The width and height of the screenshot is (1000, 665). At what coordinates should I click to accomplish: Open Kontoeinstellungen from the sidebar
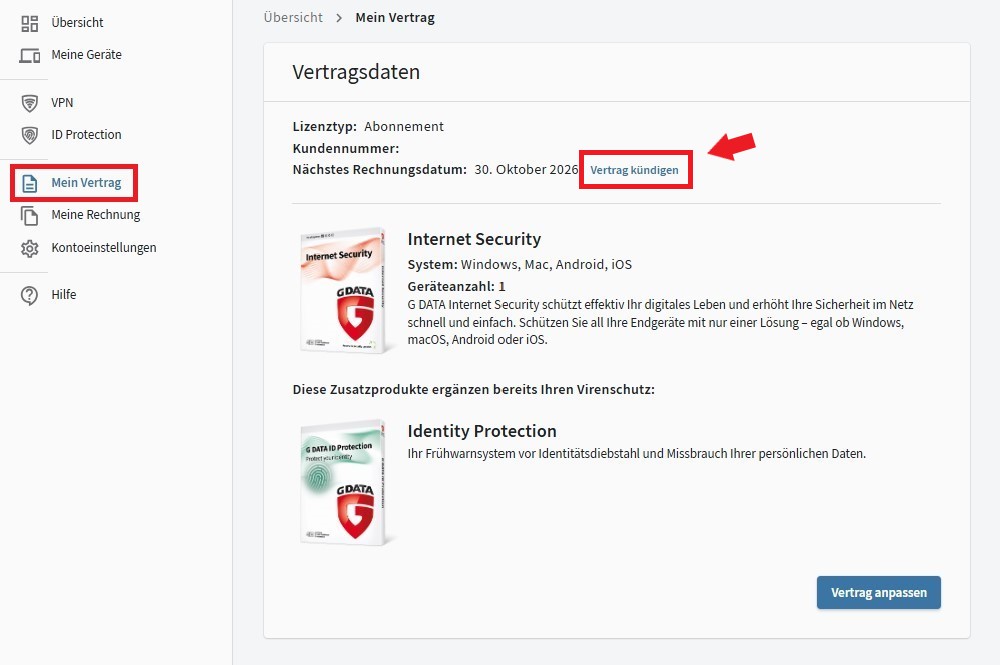pyautogui.click(x=104, y=247)
